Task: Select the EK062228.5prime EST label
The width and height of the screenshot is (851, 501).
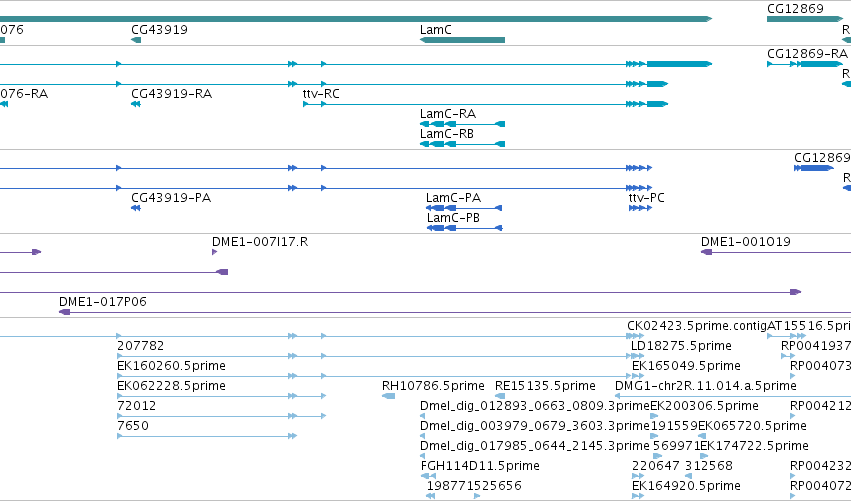Action: [x=172, y=386]
